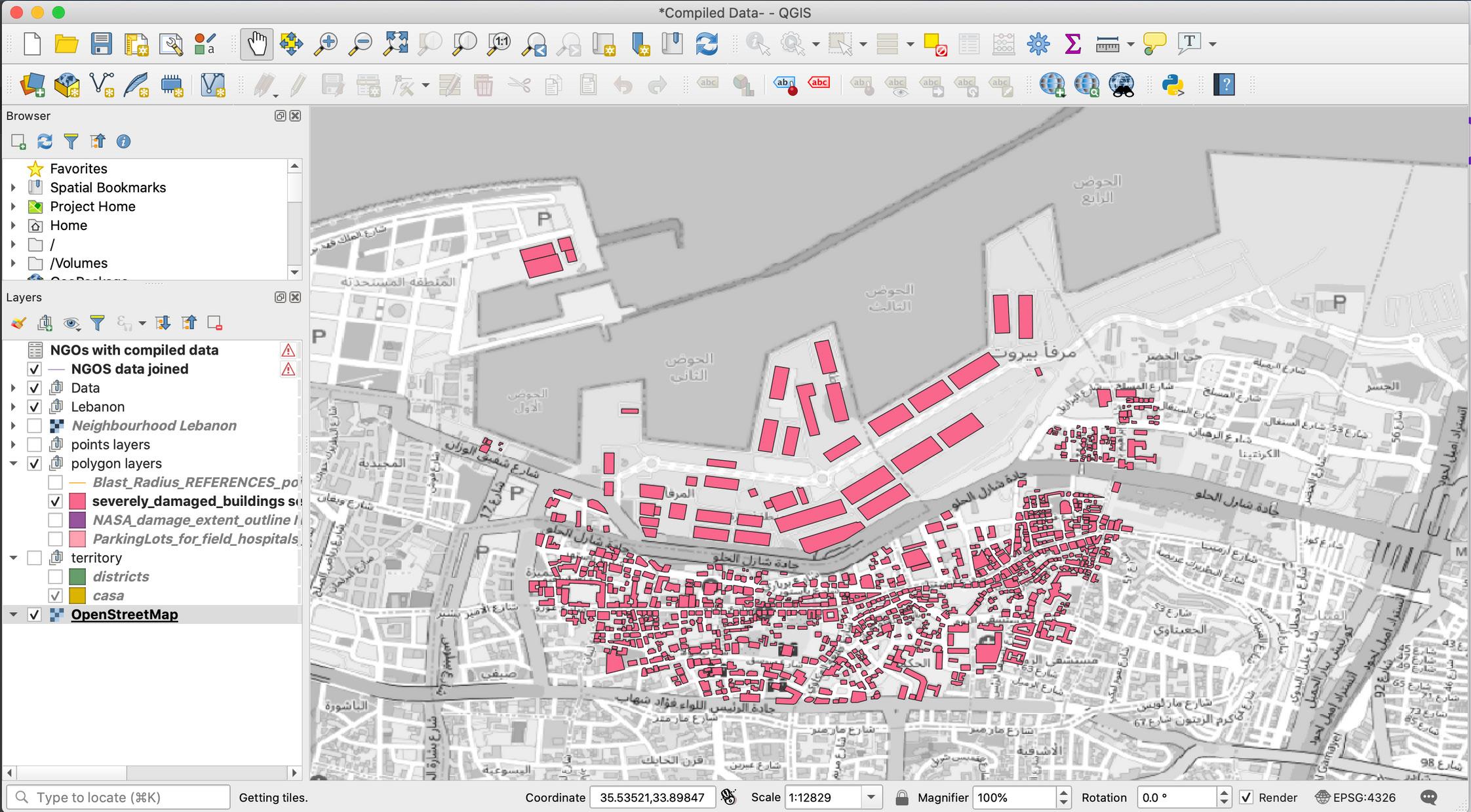The image size is (1471, 812).
Task: Click the Save Project floppy icon
Action: [x=101, y=44]
